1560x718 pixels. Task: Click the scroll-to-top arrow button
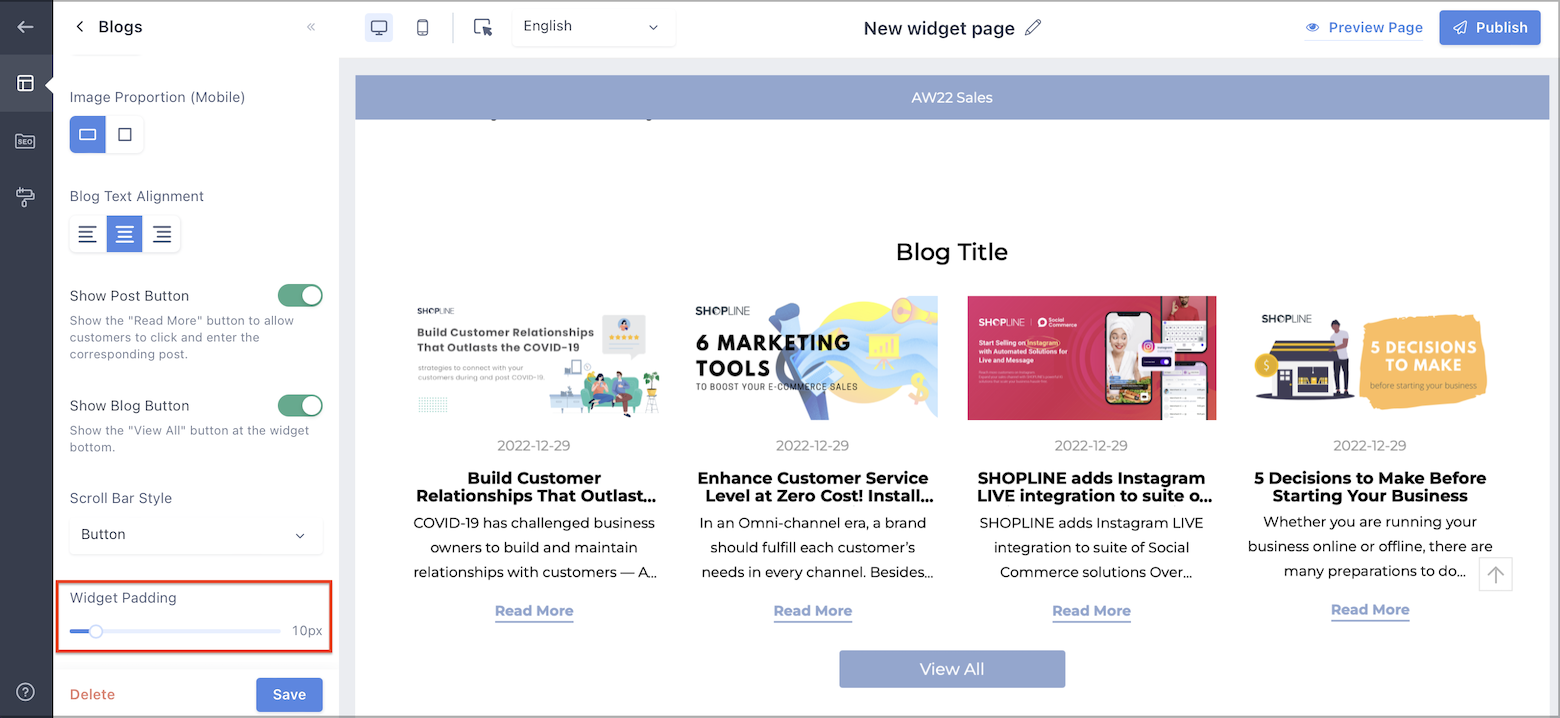pos(1495,574)
